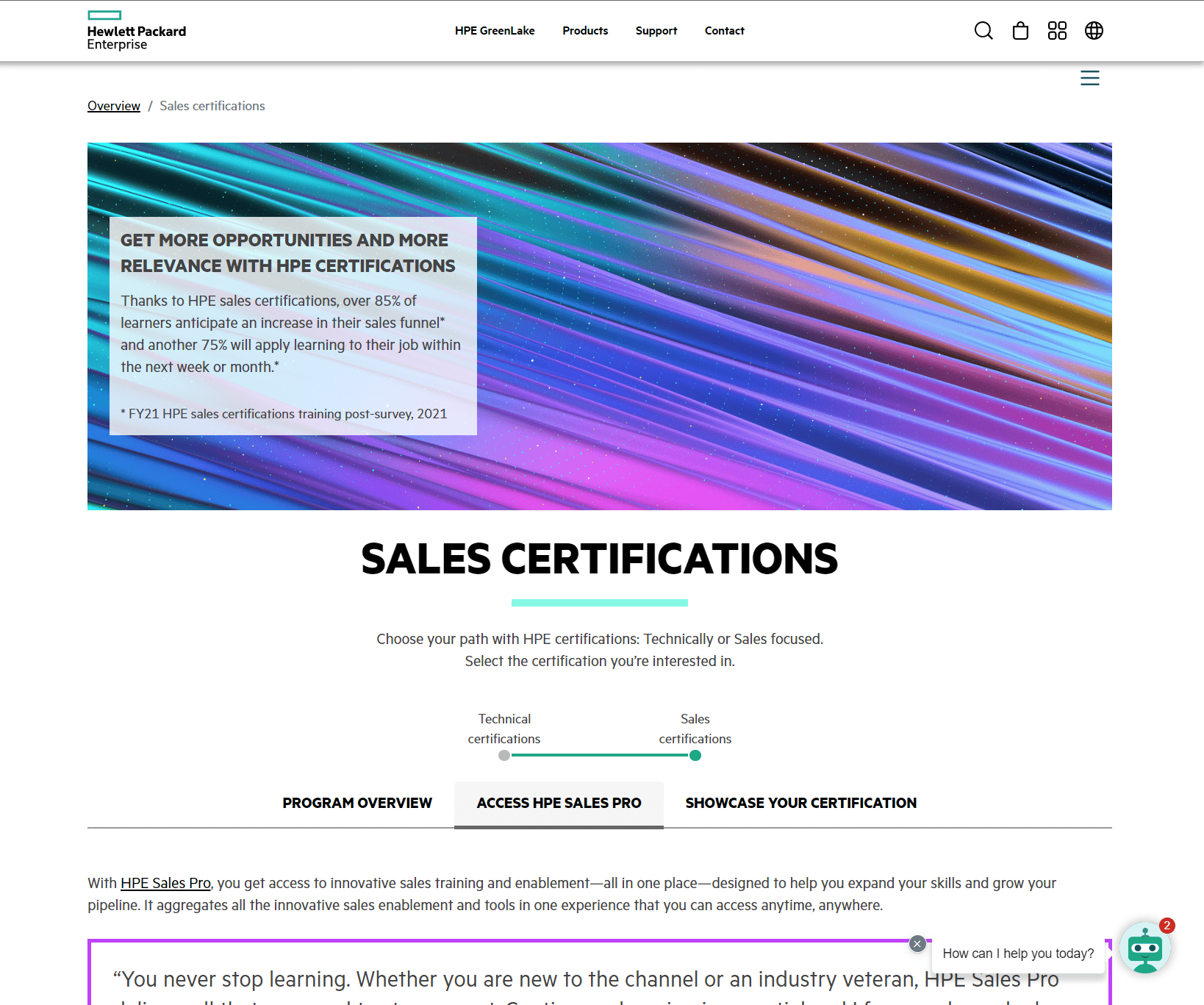This screenshot has height=1005, width=1204.
Task: Open the Support menu
Action: (656, 31)
